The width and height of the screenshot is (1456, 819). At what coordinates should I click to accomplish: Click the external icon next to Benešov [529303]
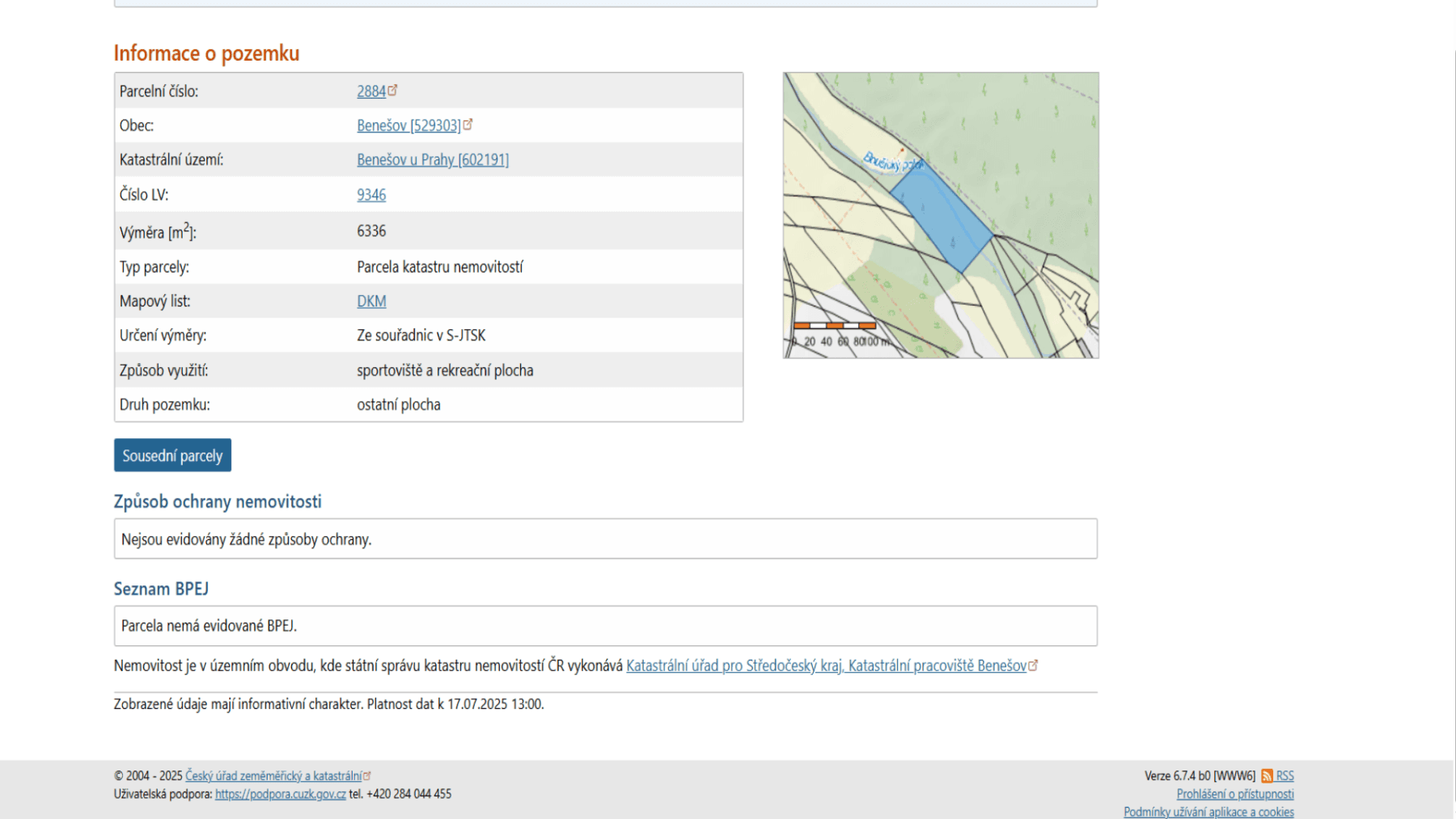tap(468, 125)
